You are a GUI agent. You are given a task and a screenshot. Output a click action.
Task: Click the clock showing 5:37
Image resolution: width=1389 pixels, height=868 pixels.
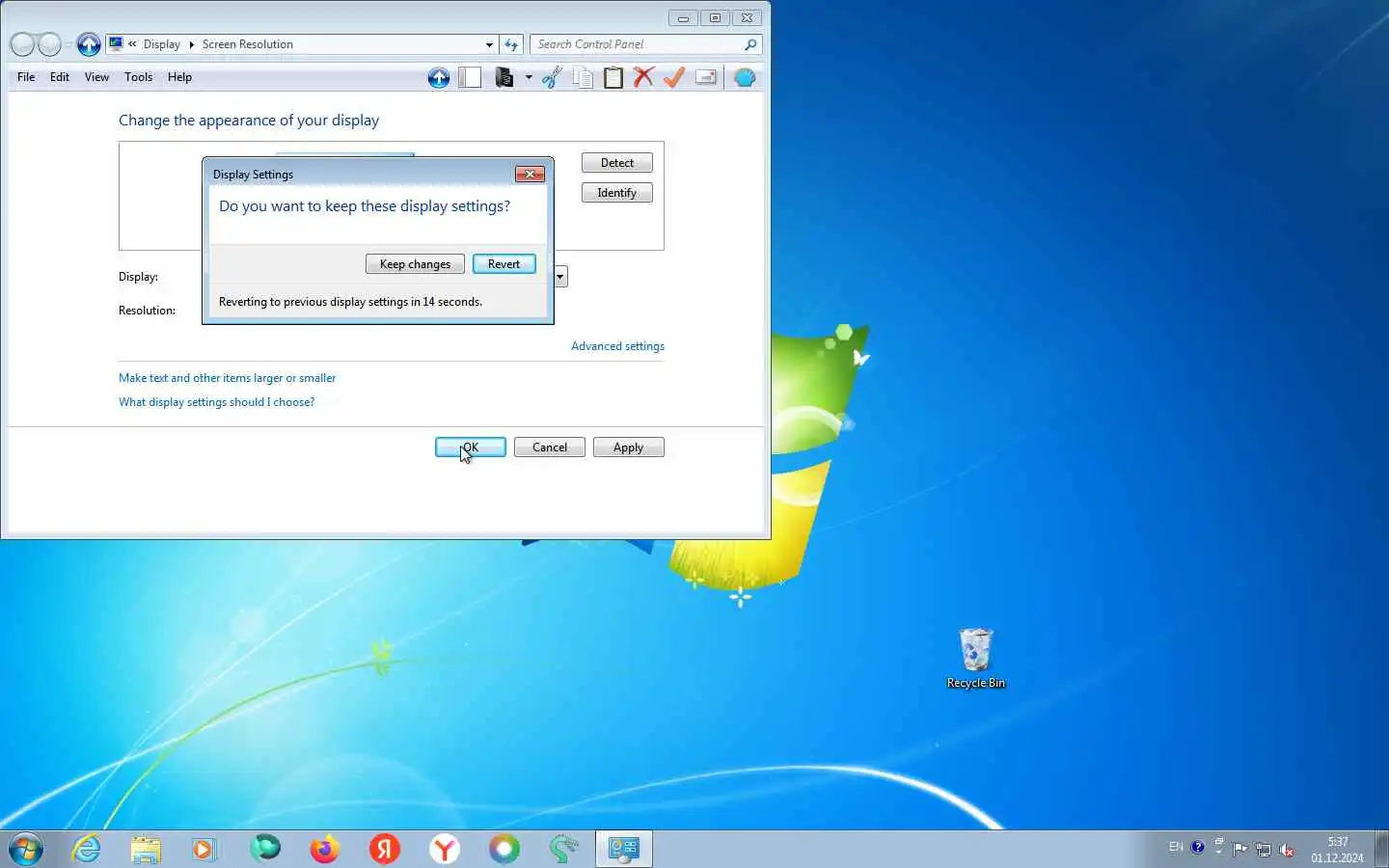point(1337,850)
